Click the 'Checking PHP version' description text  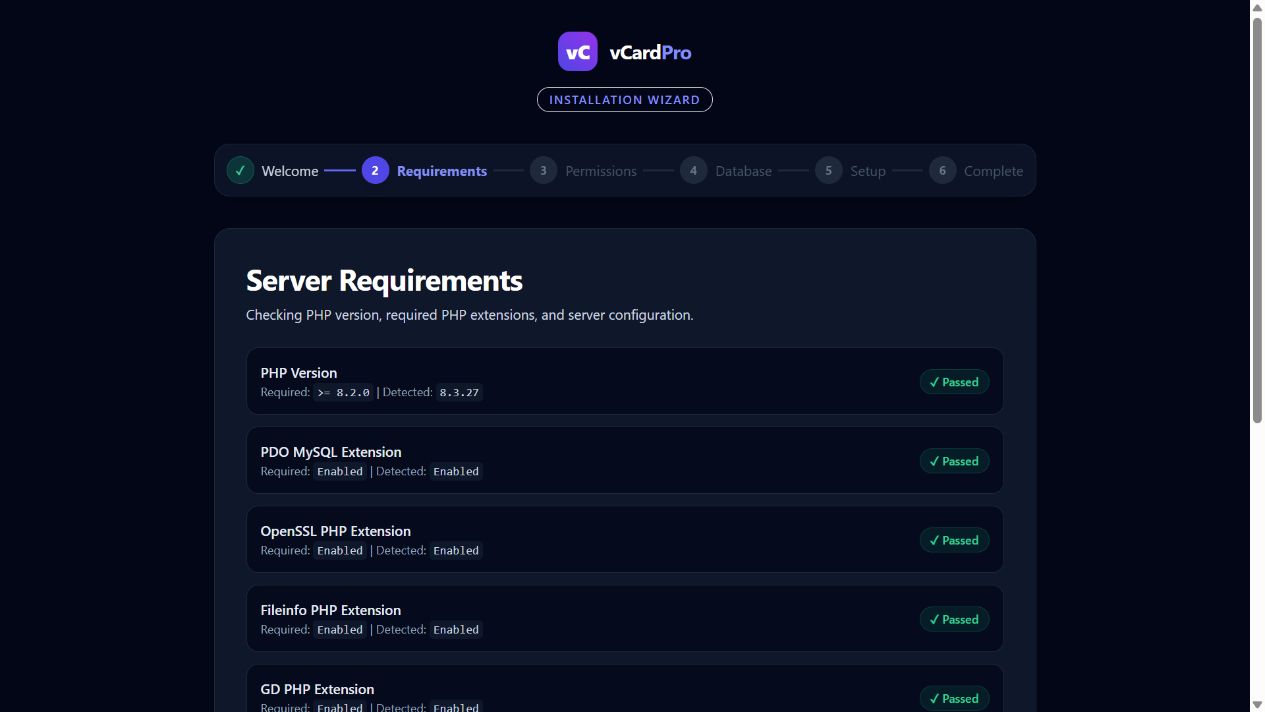click(x=469, y=315)
